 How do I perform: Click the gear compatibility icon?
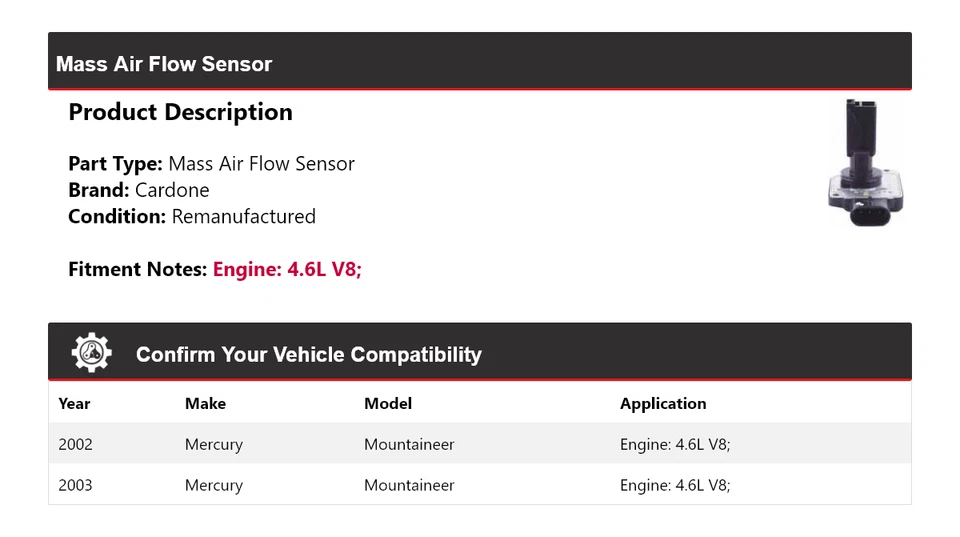coord(91,353)
